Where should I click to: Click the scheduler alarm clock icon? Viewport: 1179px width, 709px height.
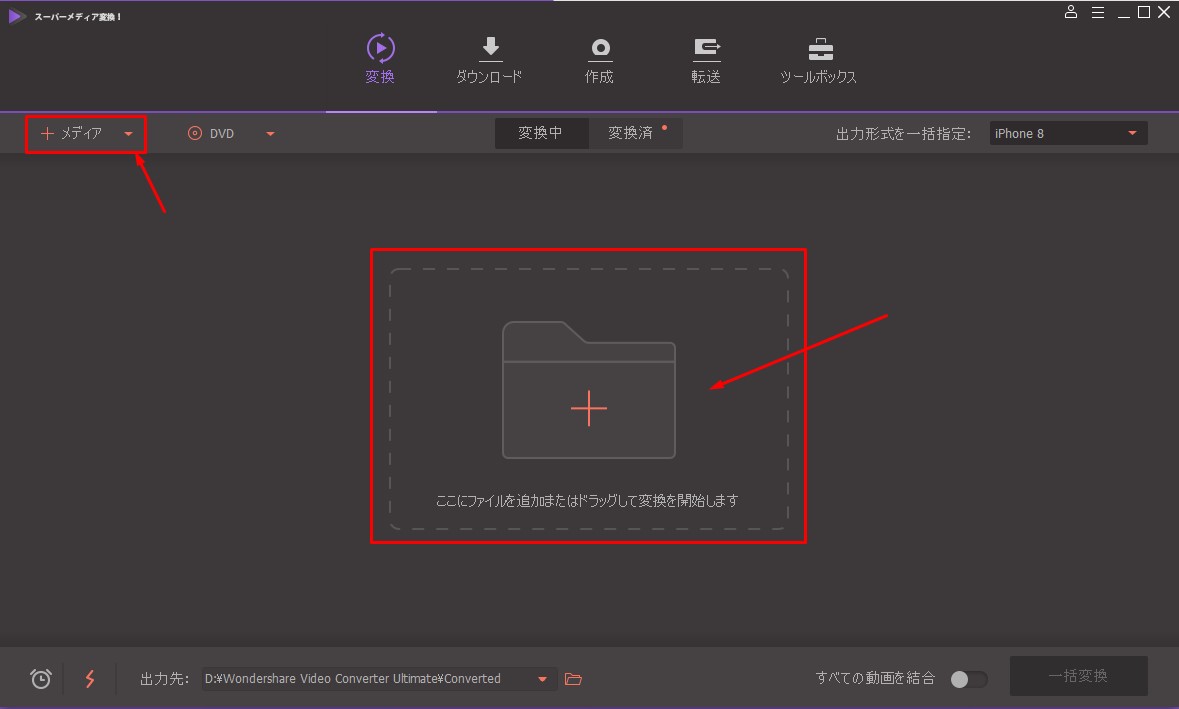click(41, 679)
